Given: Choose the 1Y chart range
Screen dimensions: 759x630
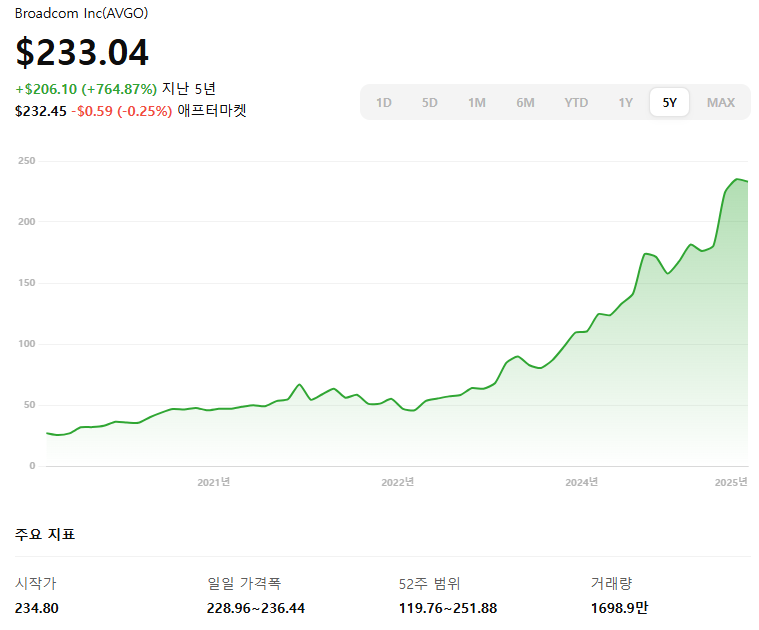Looking at the screenshot, I should 625,103.
